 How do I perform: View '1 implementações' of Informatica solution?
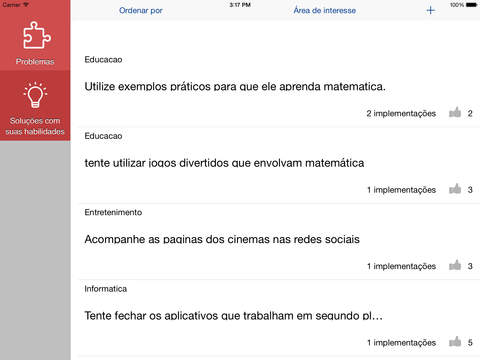point(401,342)
